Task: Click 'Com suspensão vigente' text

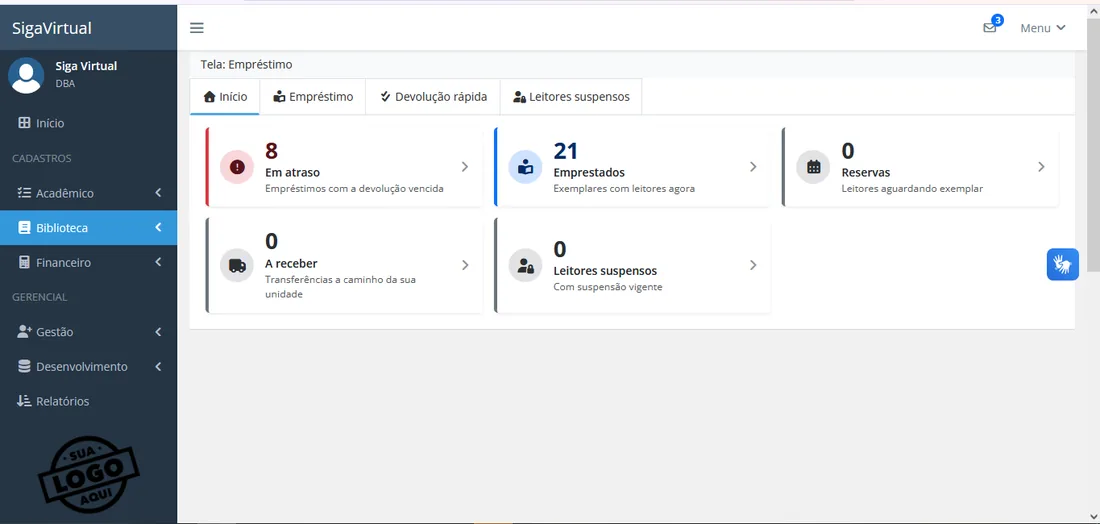Action: [608, 287]
